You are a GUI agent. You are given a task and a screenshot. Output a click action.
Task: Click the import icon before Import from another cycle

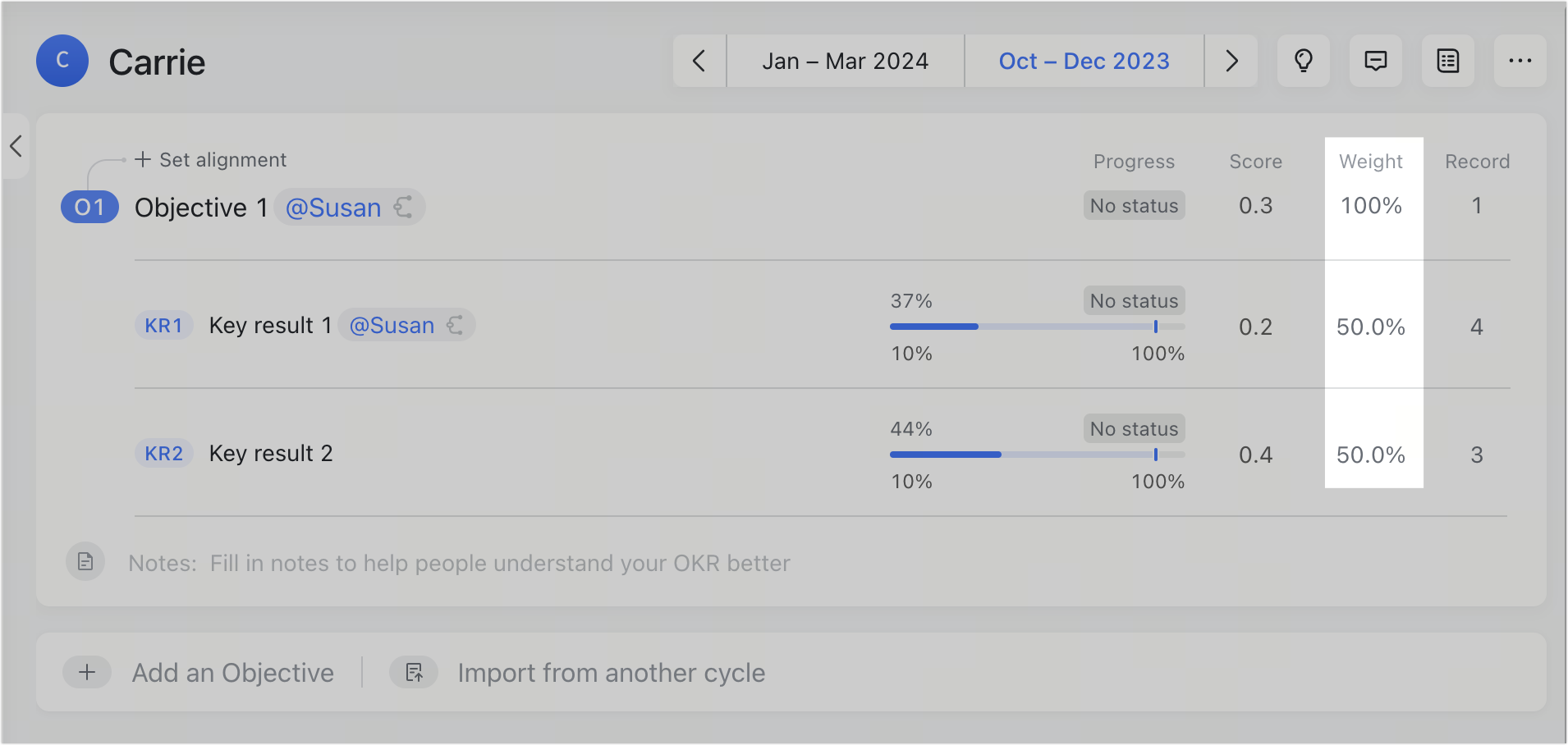coord(414,672)
